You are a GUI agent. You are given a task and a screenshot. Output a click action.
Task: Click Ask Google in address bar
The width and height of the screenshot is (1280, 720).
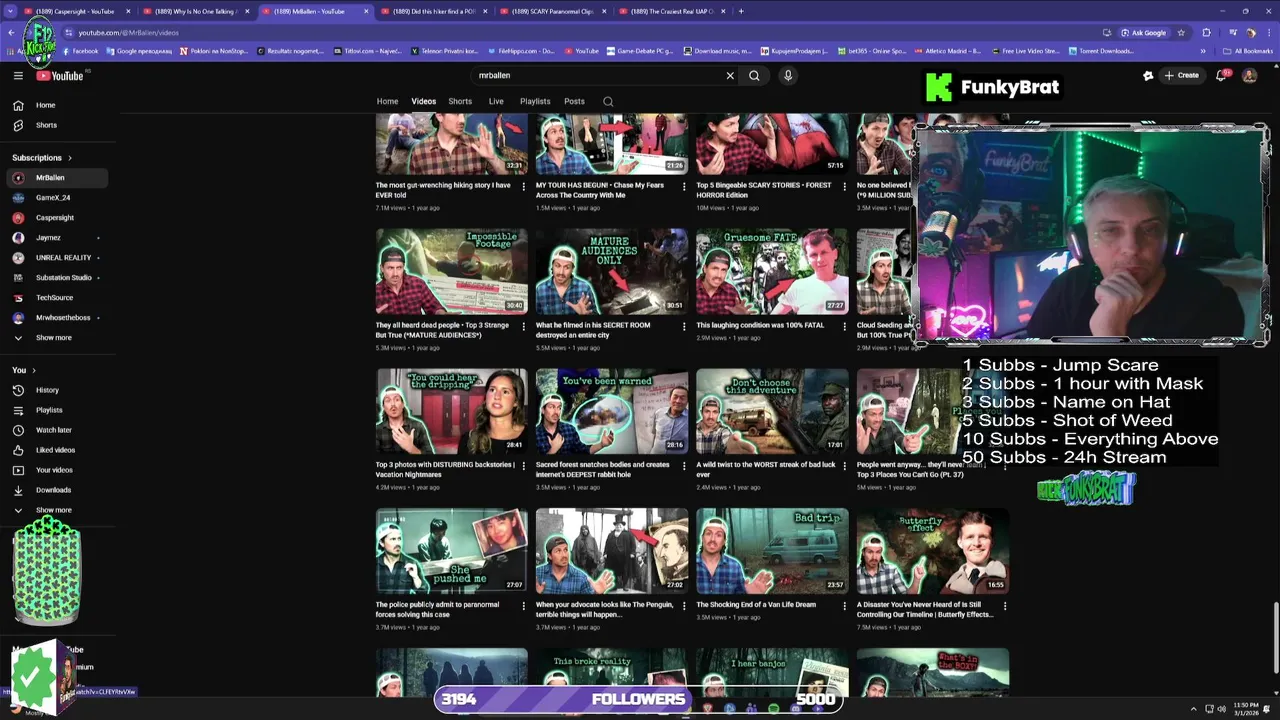tap(1143, 32)
